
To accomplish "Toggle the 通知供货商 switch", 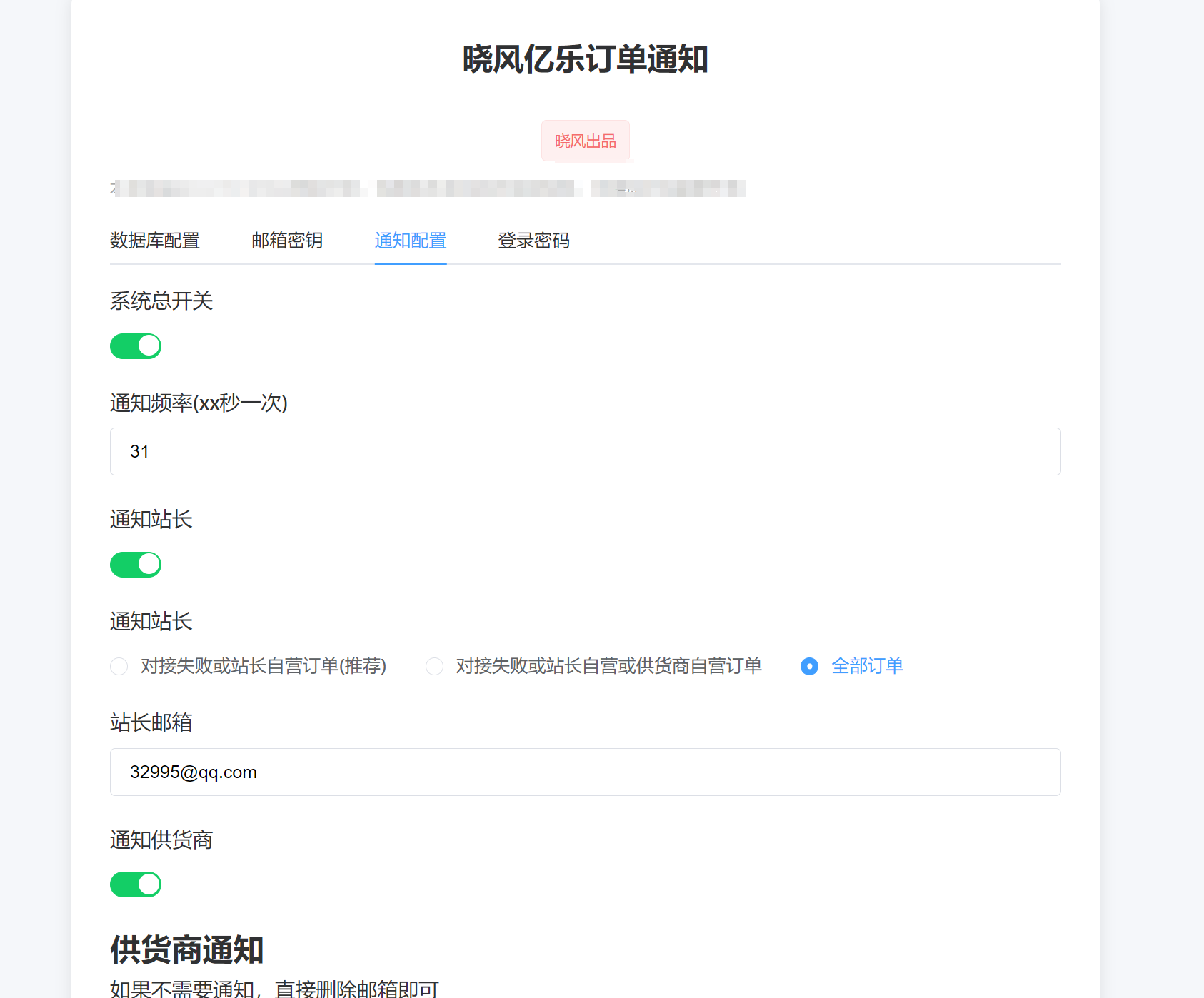I will pyautogui.click(x=136, y=884).
